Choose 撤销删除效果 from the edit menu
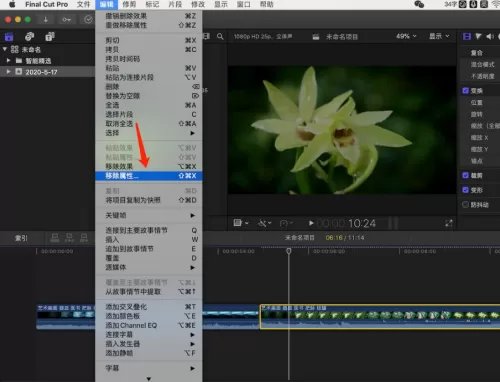This screenshot has width=500, height=382. pos(149,16)
